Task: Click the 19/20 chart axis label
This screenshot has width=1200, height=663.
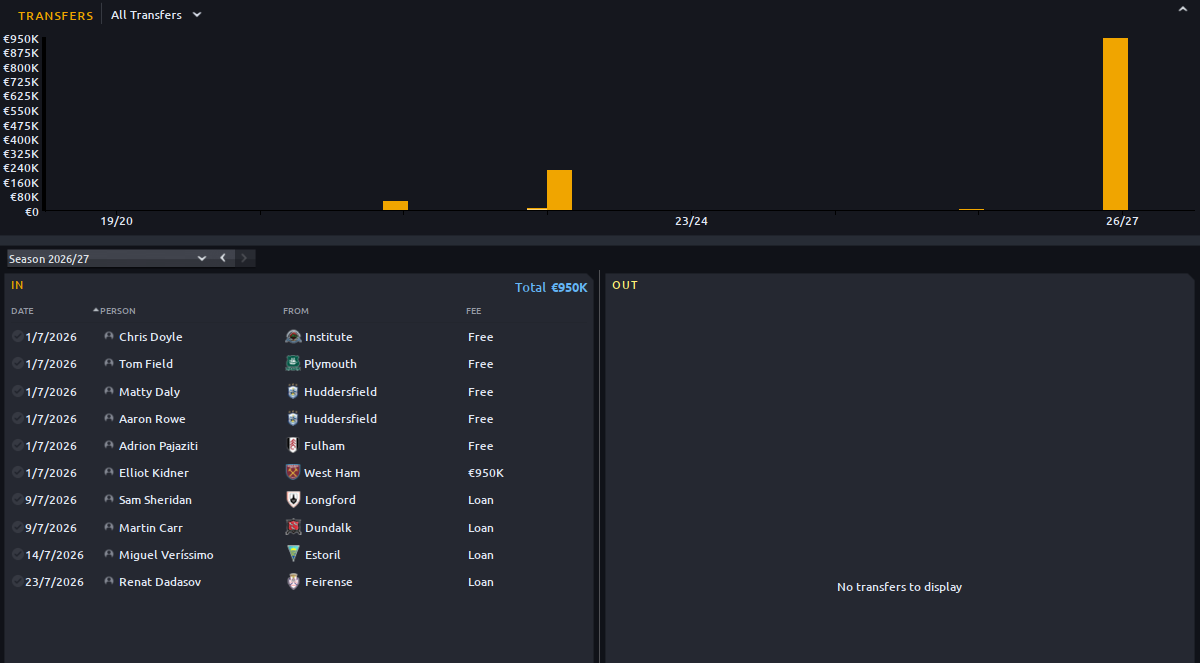Action: coord(117,221)
